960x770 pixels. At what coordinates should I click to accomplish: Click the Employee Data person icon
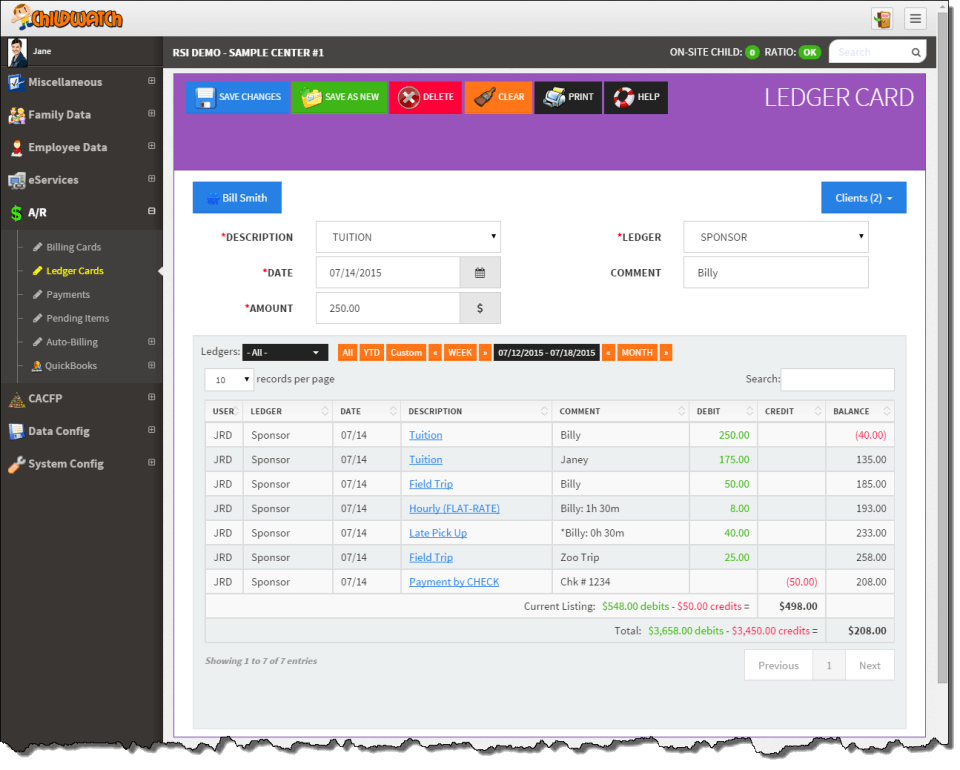pyautogui.click(x=17, y=148)
